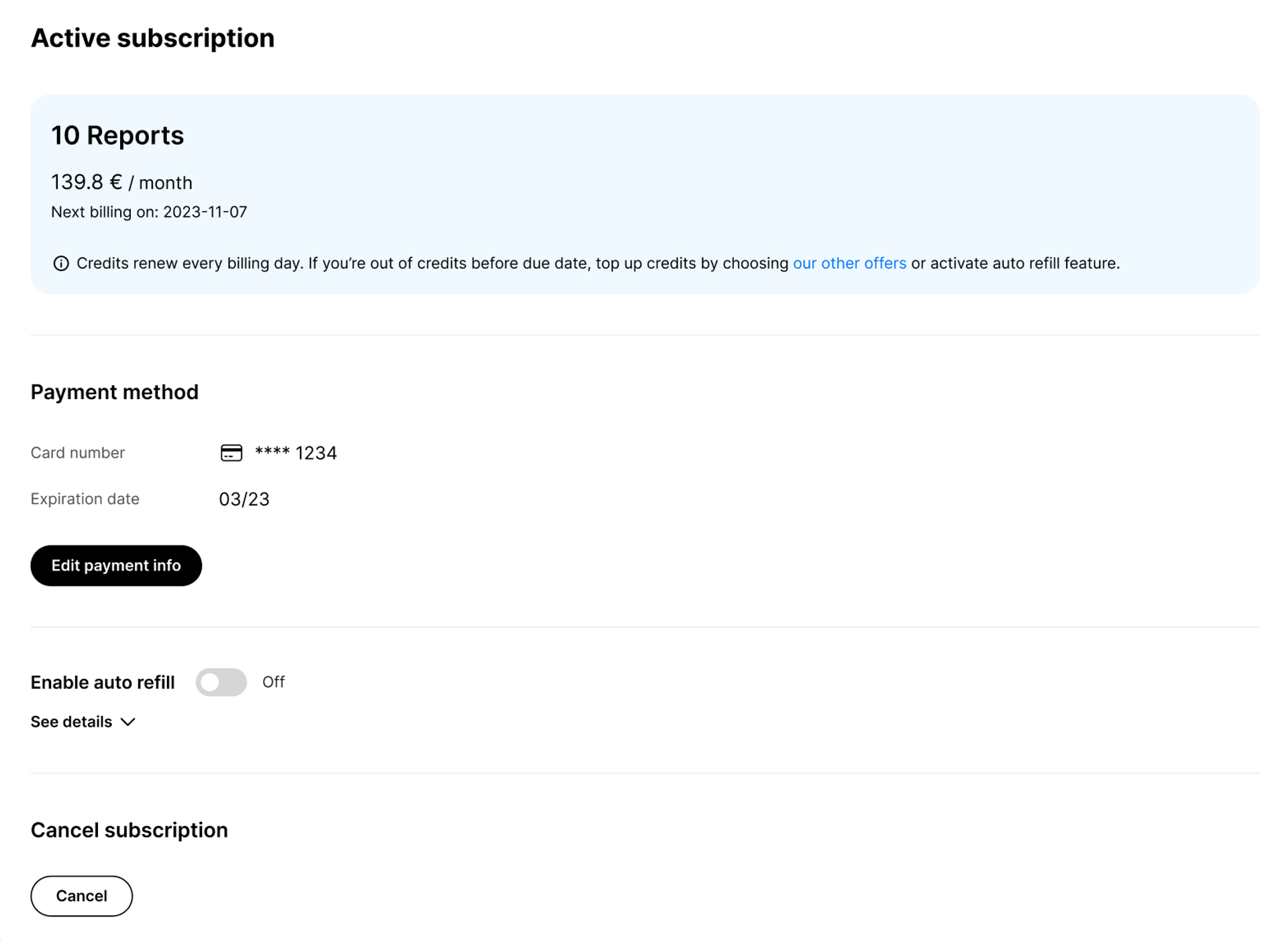Click the info icon beside the credits note
The width and height of the screenshot is (1288, 942).
click(61, 263)
